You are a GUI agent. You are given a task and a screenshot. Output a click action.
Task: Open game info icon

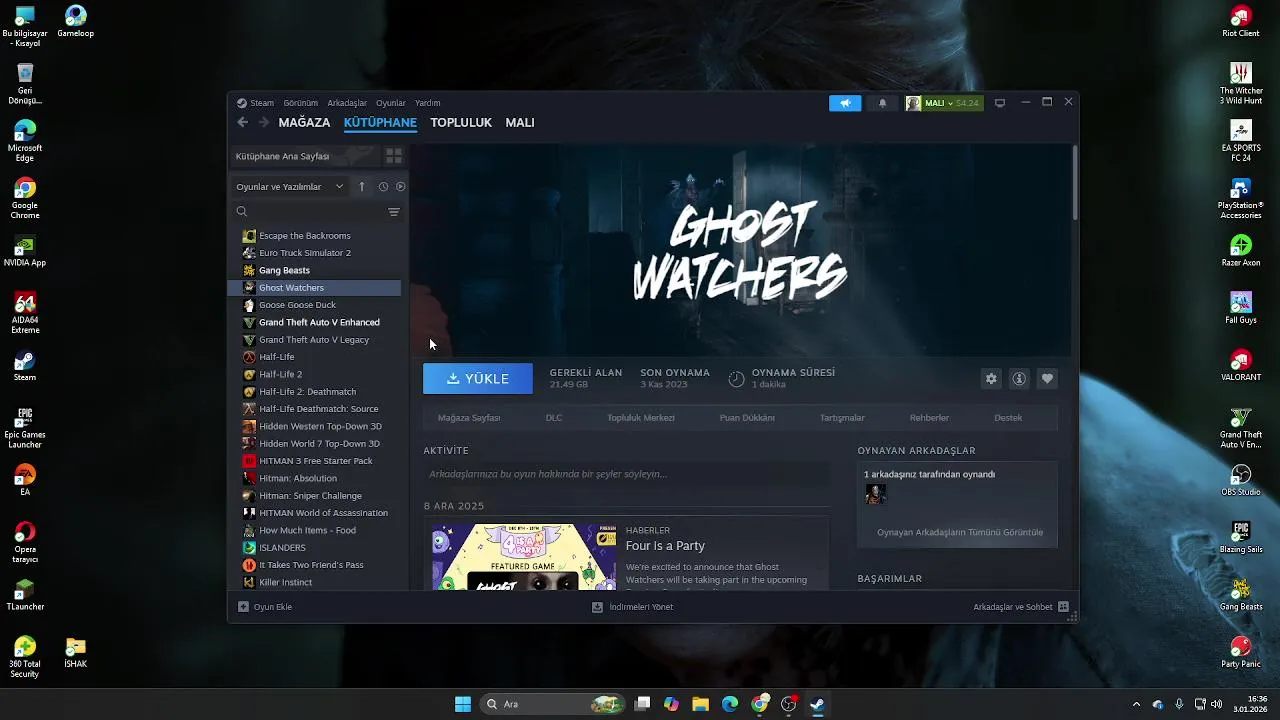(x=1019, y=379)
